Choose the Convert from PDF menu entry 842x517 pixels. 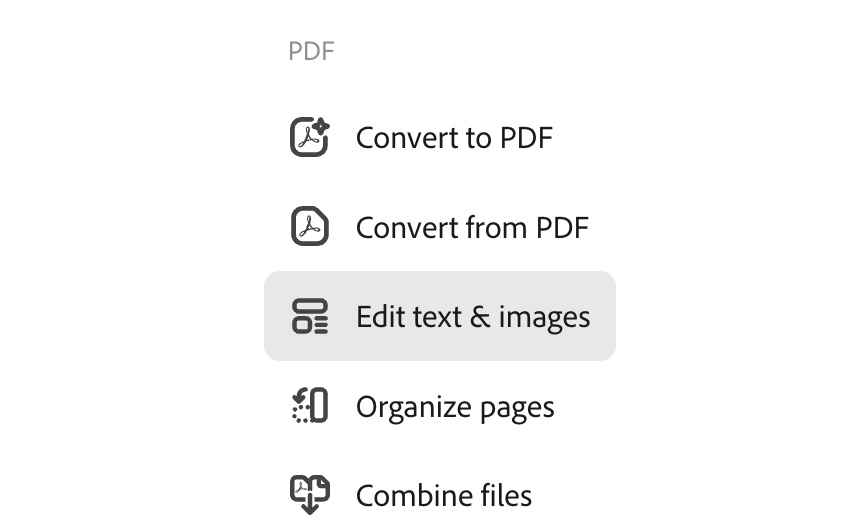[x=440, y=227]
